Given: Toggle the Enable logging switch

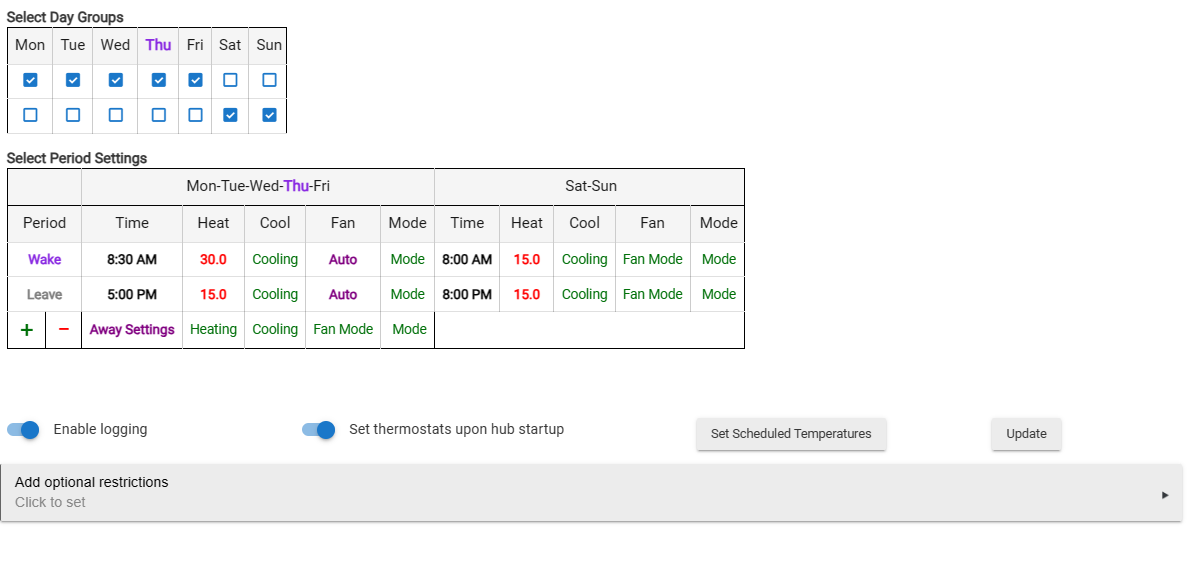Looking at the screenshot, I should (23, 430).
